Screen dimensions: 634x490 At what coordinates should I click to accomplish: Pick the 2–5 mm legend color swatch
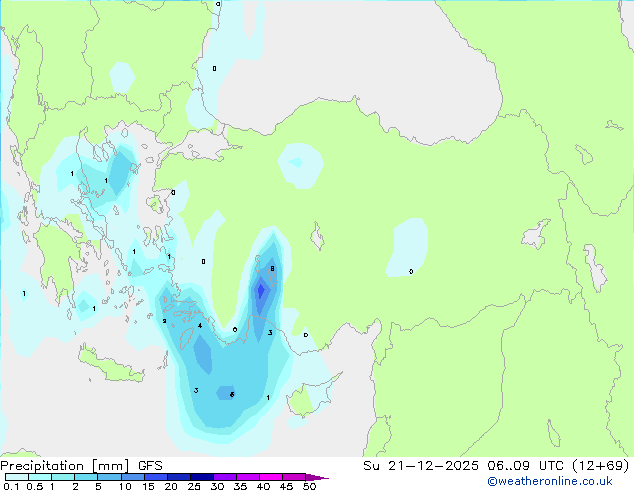86,477
